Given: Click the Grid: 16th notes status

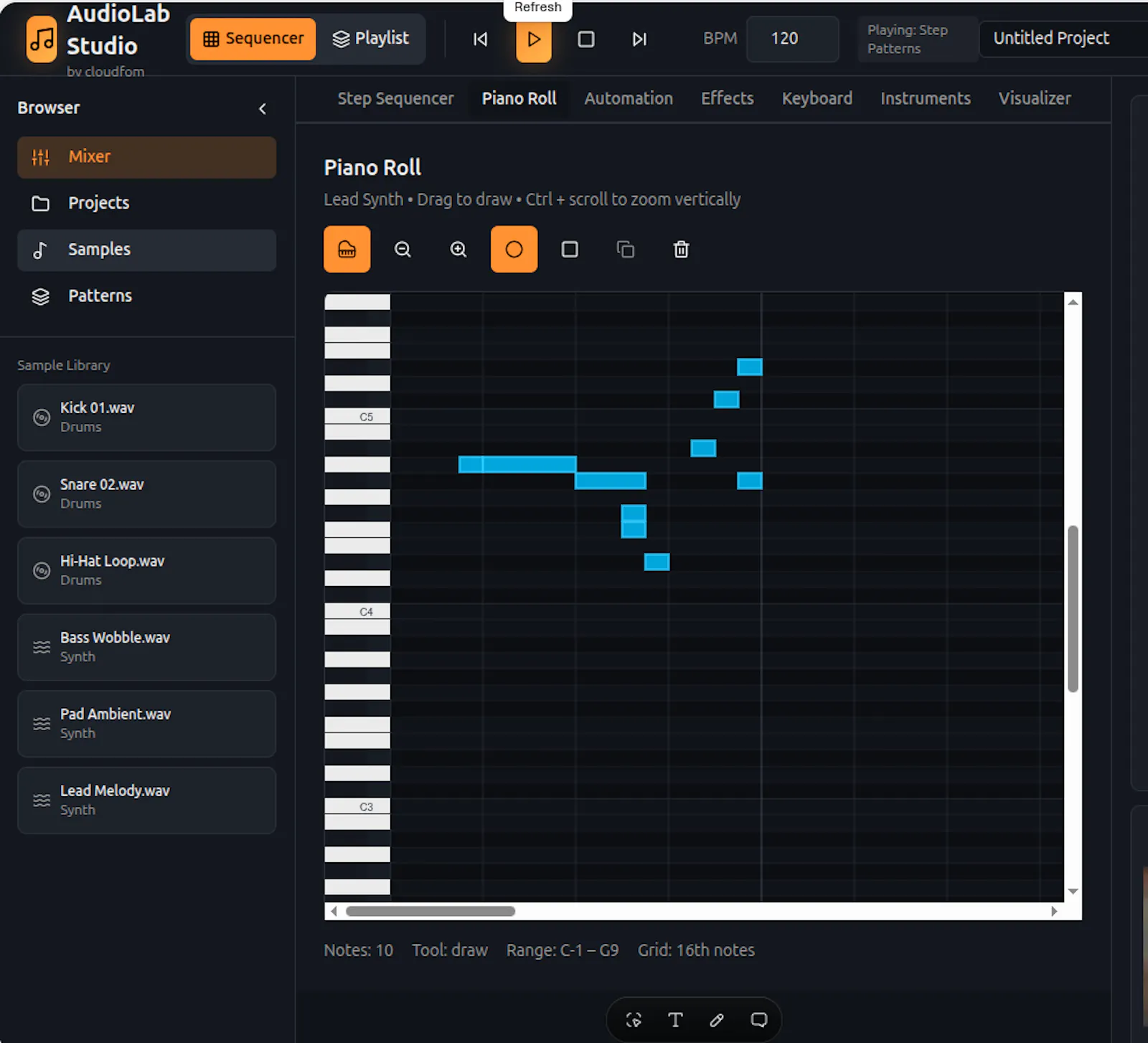Looking at the screenshot, I should pos(696,950).
